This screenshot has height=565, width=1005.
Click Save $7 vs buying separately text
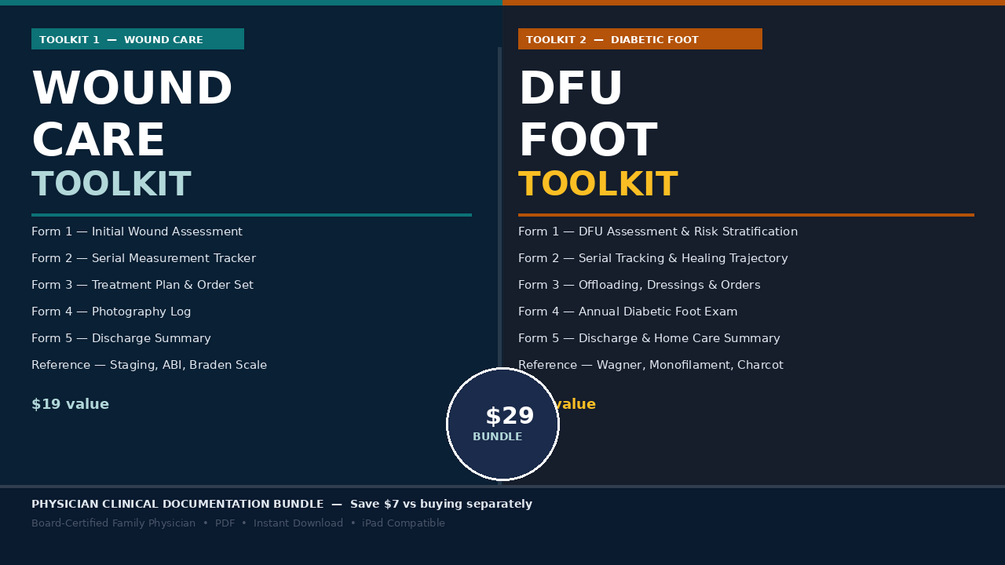pos(441,504)
